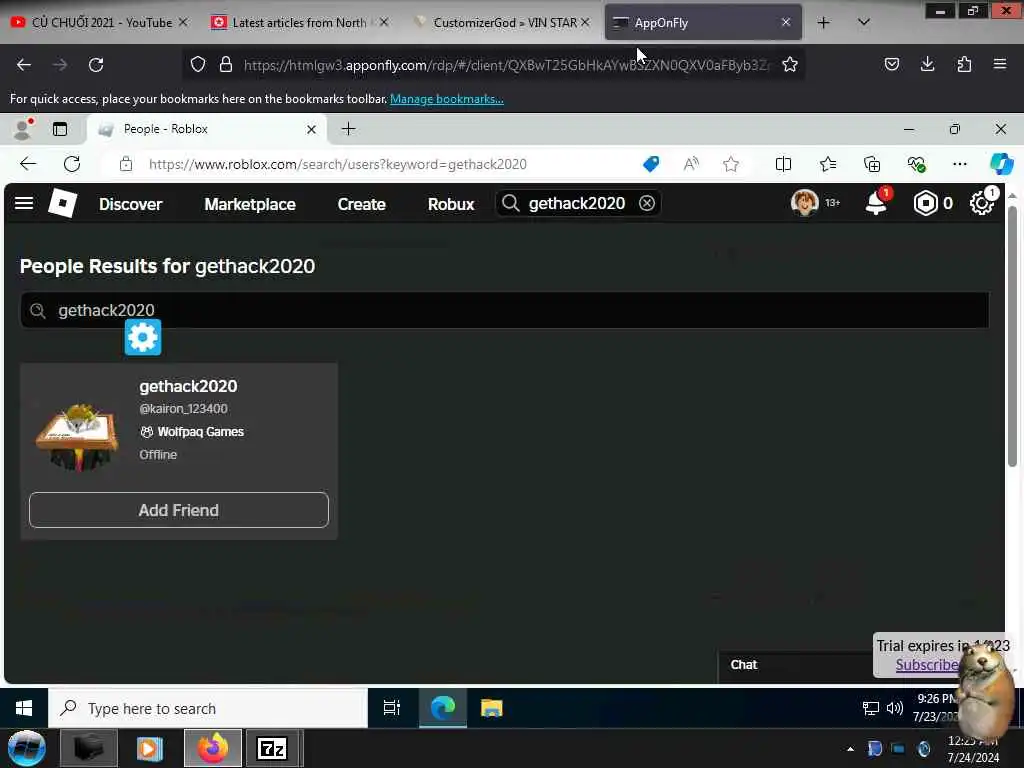This screenshot has width=1024, height=768.
Task: Select the AppOnFly Firefox tab
Action: (703, 22)
